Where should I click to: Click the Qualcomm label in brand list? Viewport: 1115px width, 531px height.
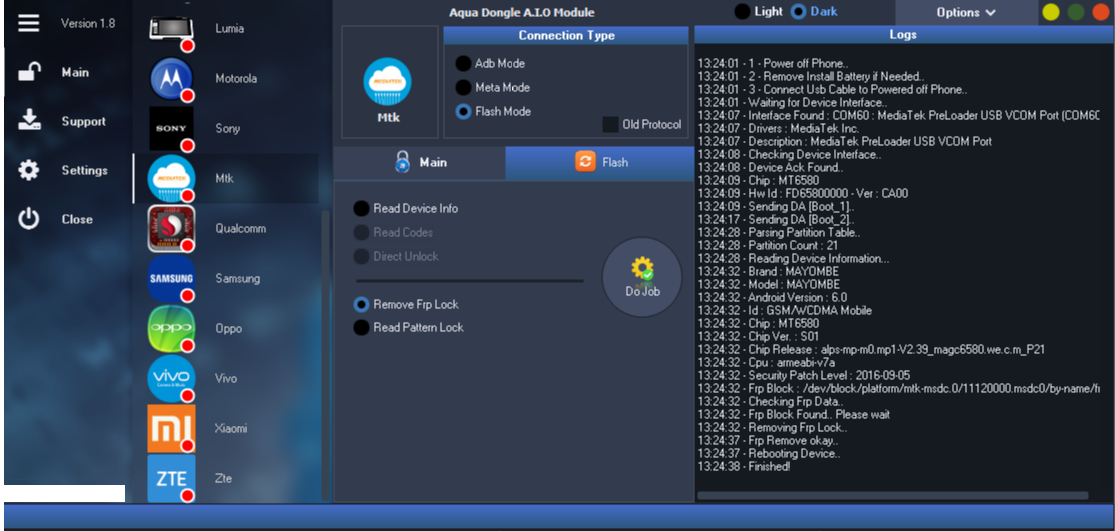(x=238, y=228)
